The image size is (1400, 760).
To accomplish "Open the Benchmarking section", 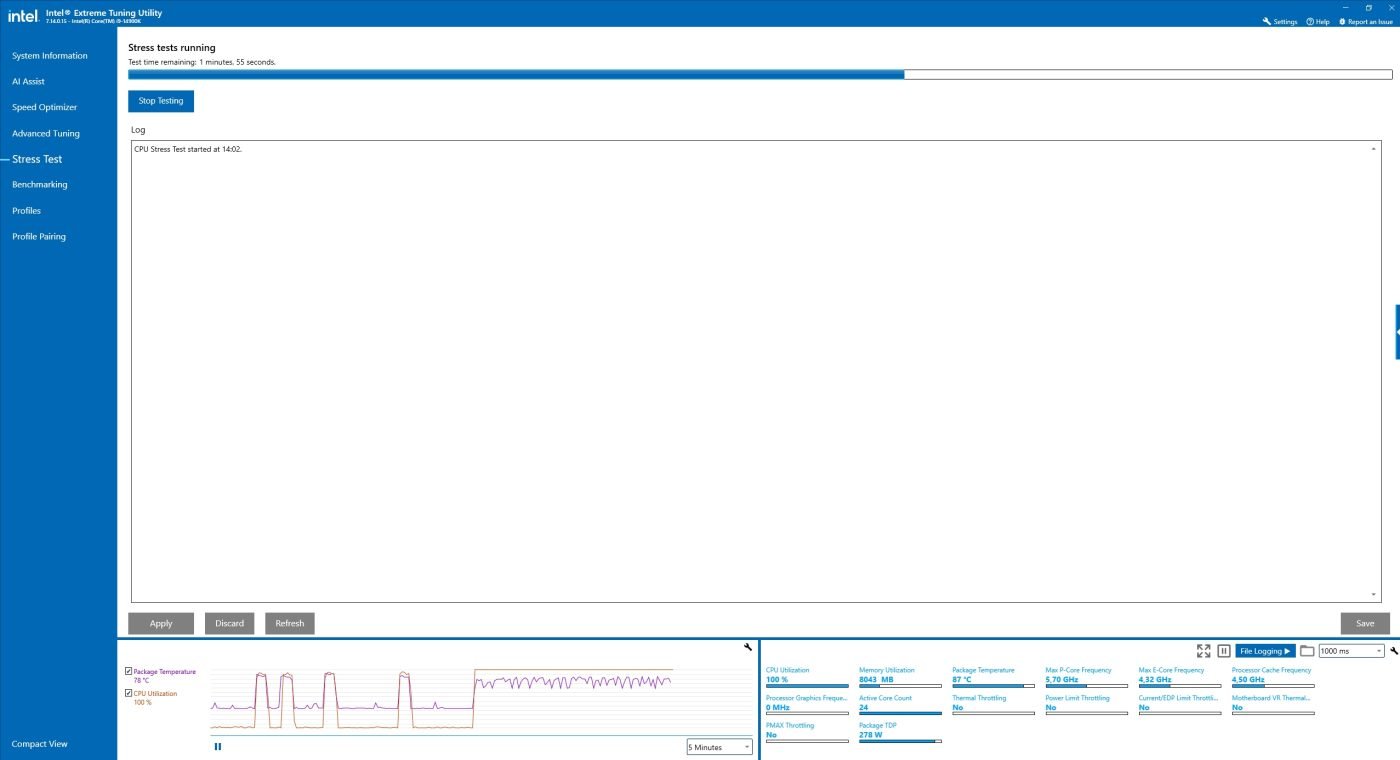I will click(40, 185).
